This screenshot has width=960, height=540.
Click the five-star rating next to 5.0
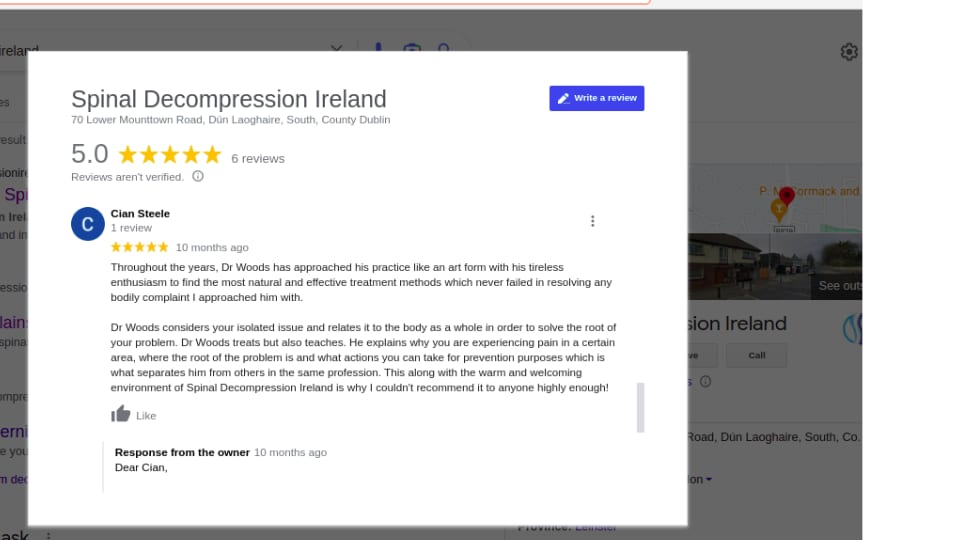pyautogui.click(x=170, y=154)
